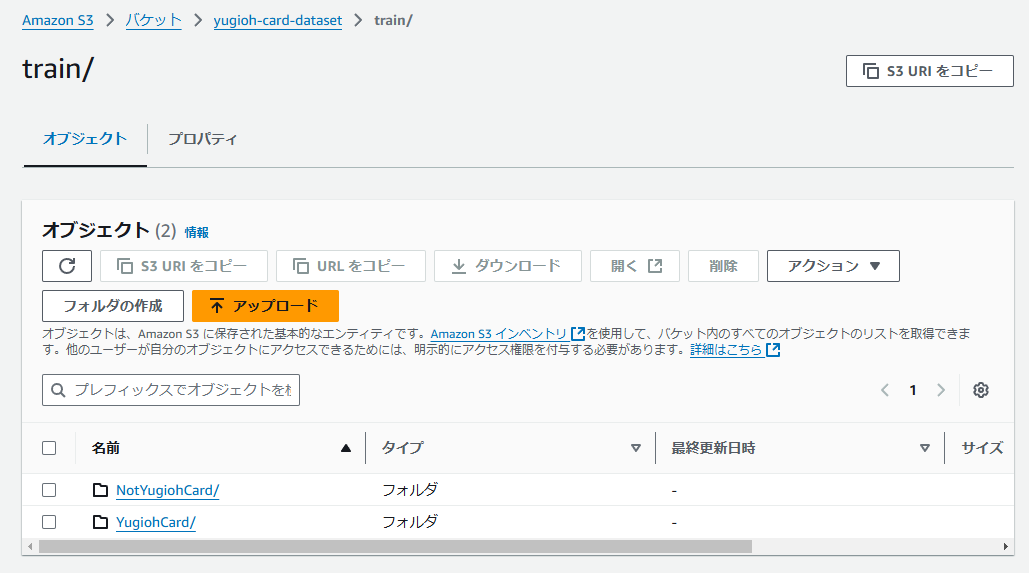The width and height of the screenshot is (1029, 573).
Task: Click the サイズ column header
Action: (982, 448)
